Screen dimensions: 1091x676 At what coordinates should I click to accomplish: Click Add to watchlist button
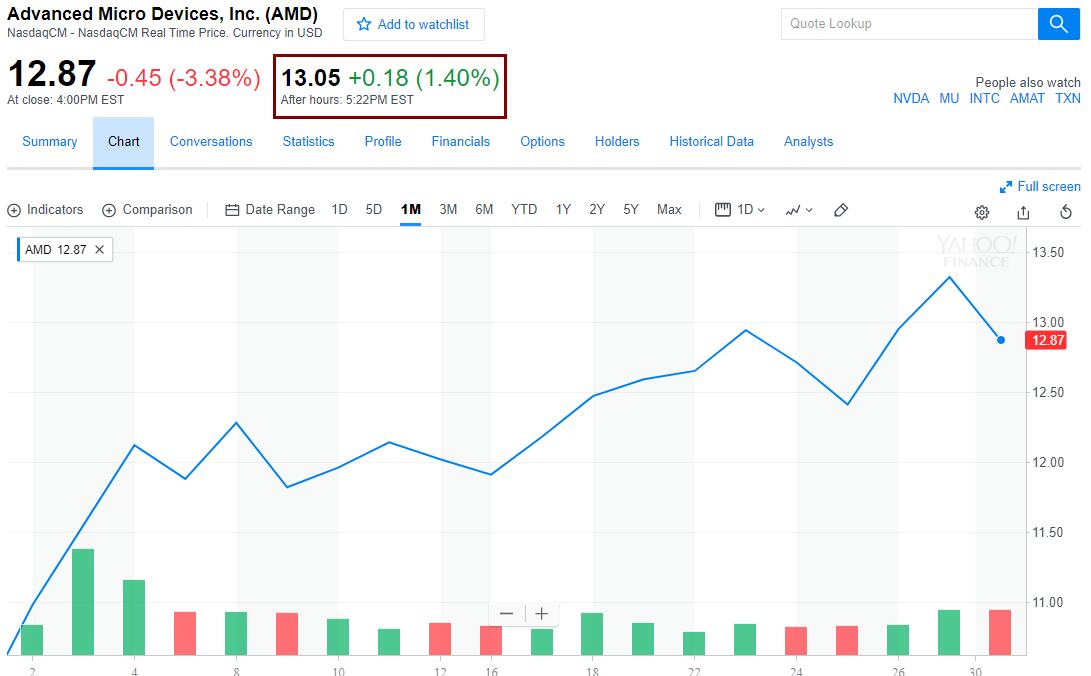(413, 24)
